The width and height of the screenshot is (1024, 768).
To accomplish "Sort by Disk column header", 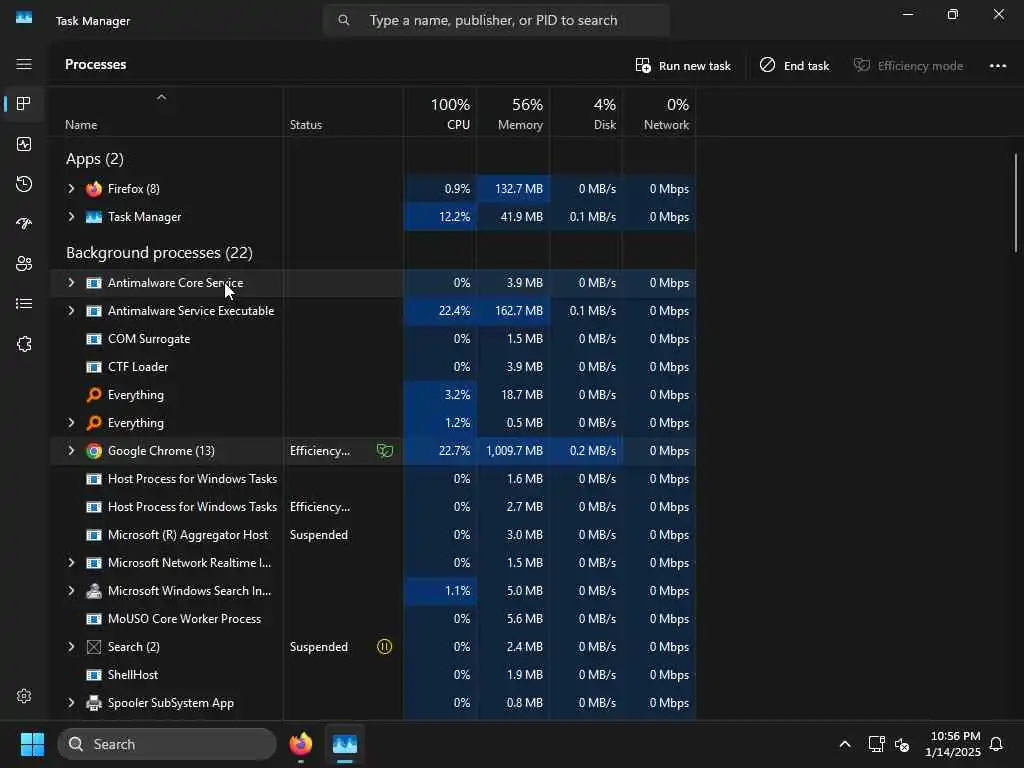I will point(586,114).
